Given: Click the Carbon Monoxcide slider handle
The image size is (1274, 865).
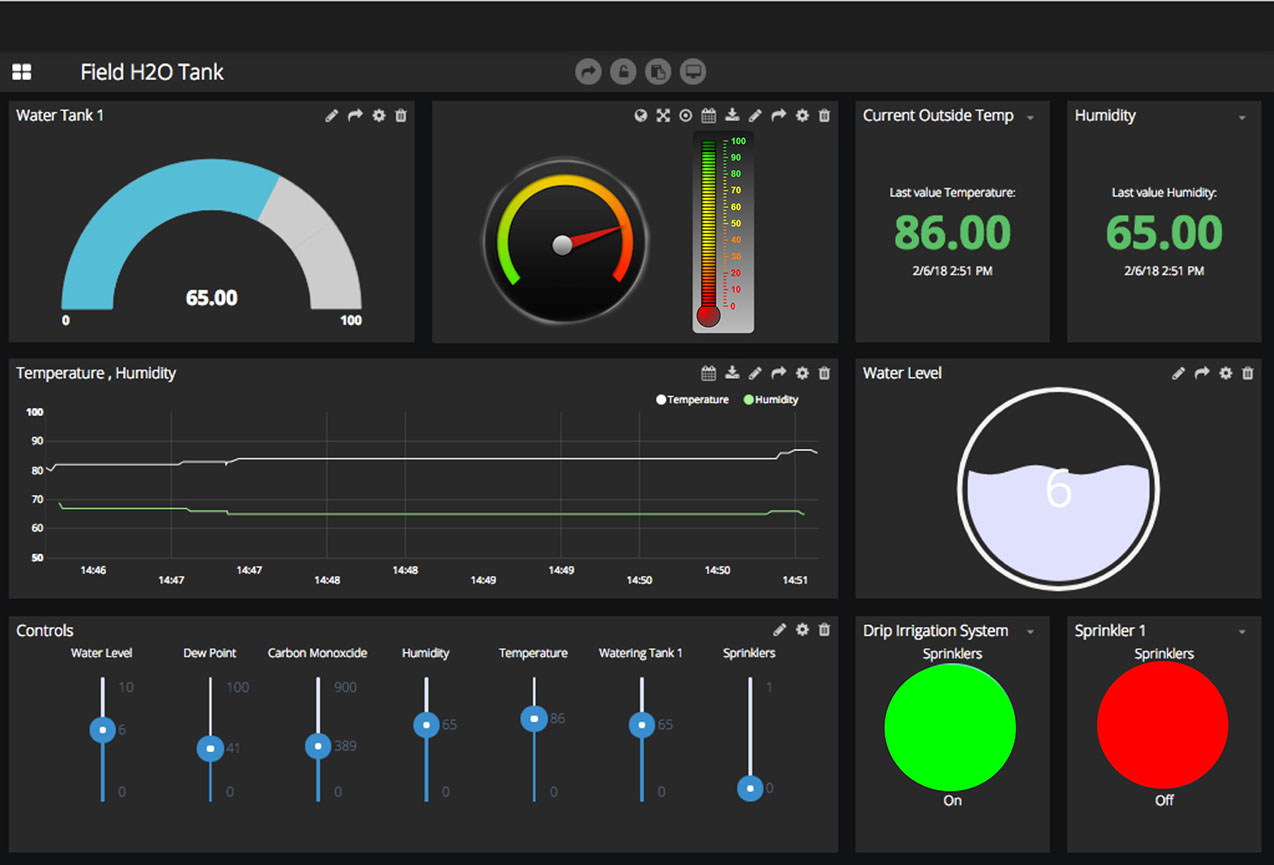Looking at the screenshot, I should (x=318, y=746).
